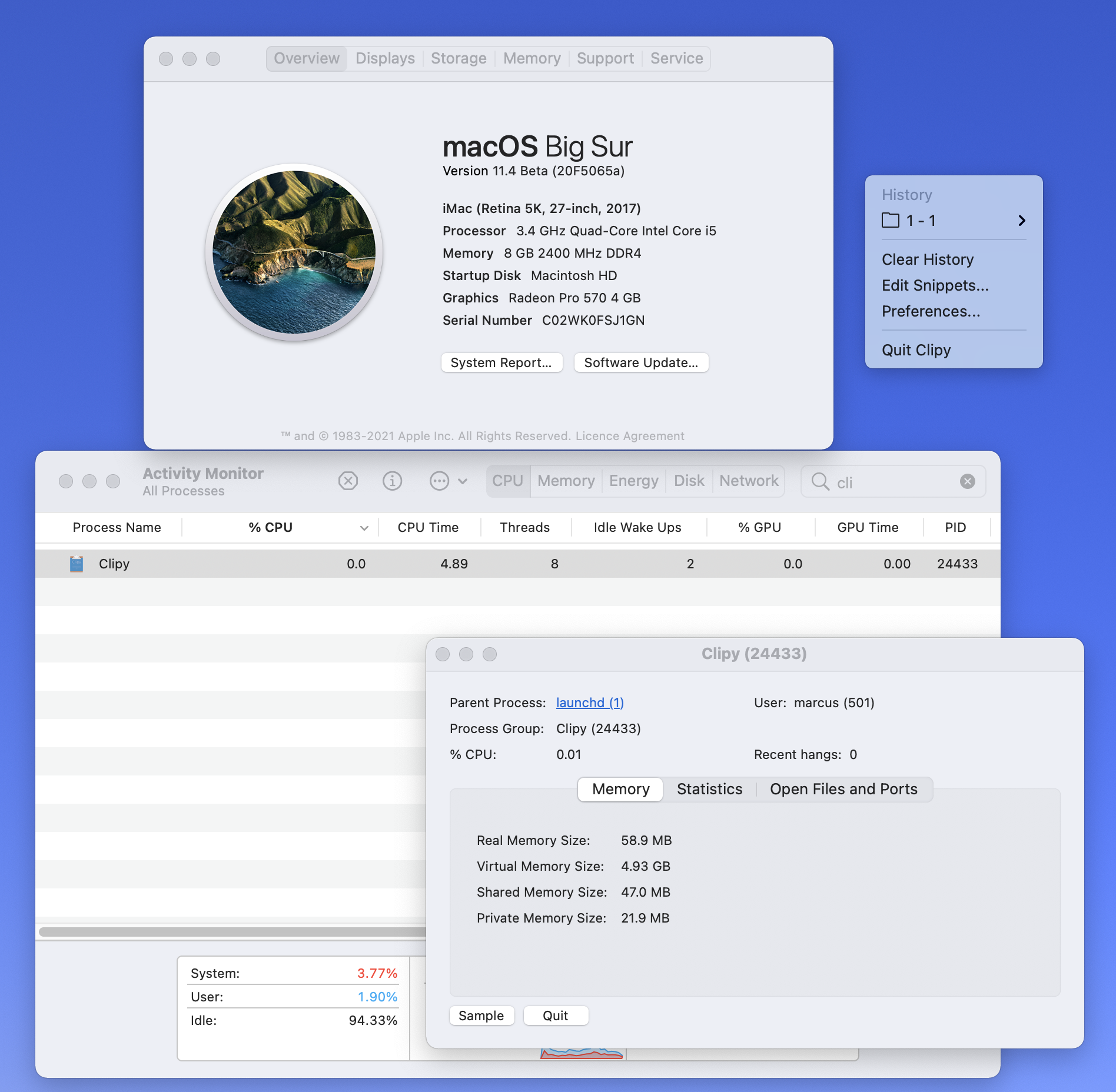
Task: Click the stop process icon in Activity Monitor
Action: pyautogui.click(x=348, y=481)
